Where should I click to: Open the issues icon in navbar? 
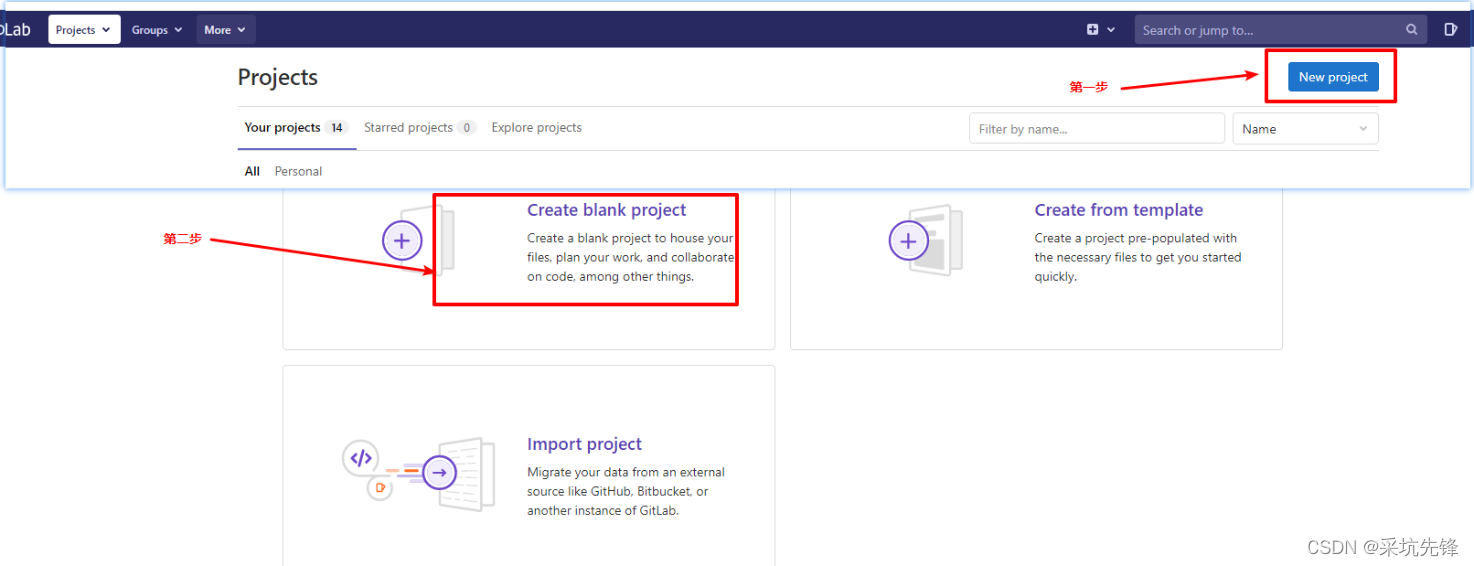(1451, 30)
